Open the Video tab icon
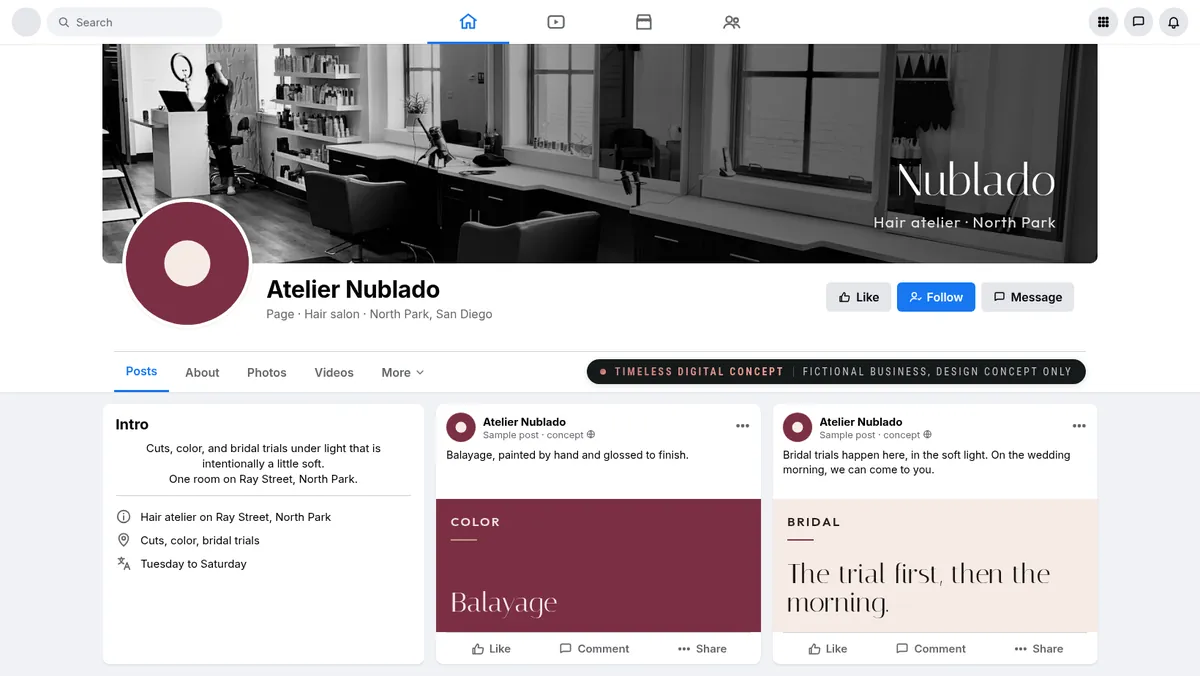1200x676 pixels. [x=556, y=22]
